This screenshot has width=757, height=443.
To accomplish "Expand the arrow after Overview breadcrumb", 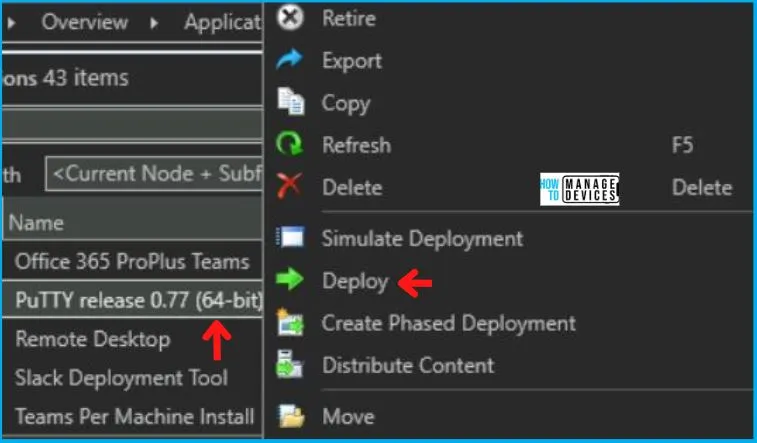I will (154, 22).
